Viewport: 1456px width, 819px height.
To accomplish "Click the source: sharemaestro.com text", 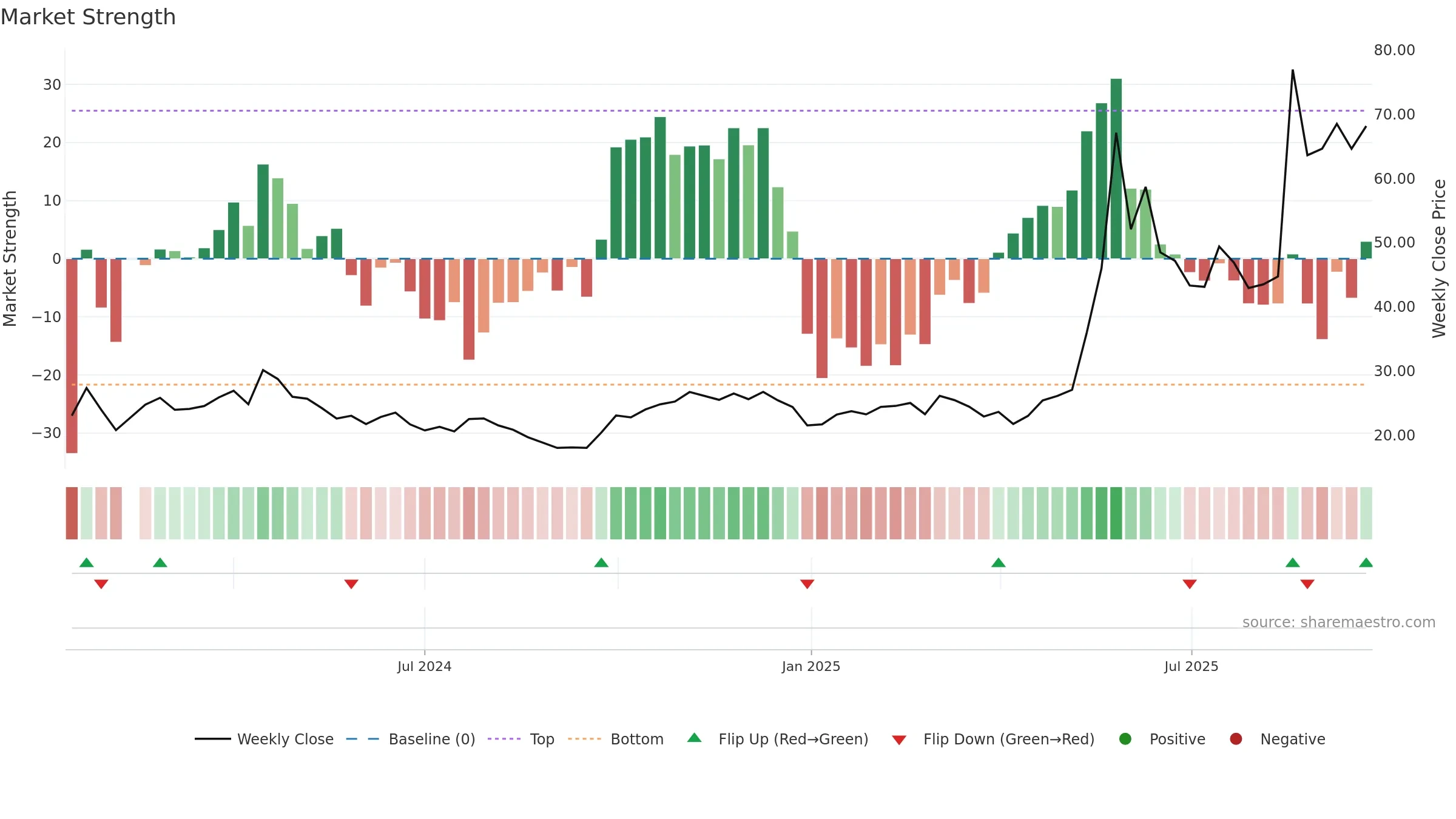I will [1339, 622].
